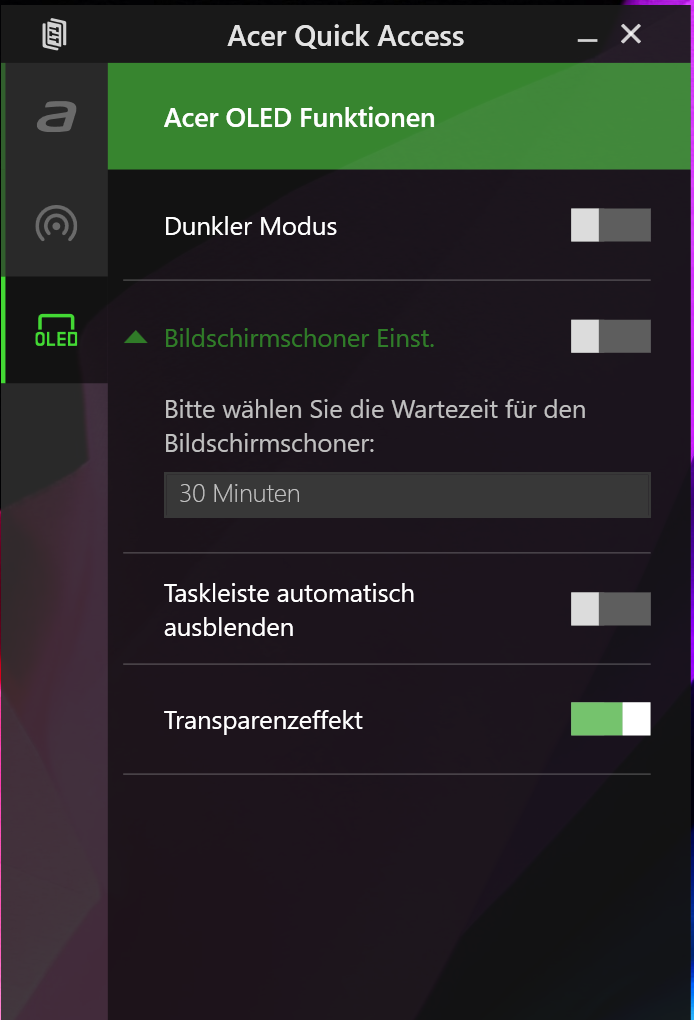Collapse section using green triangle arrow
This screenshot has width=694, height=1020.
(x=136, y=337)
